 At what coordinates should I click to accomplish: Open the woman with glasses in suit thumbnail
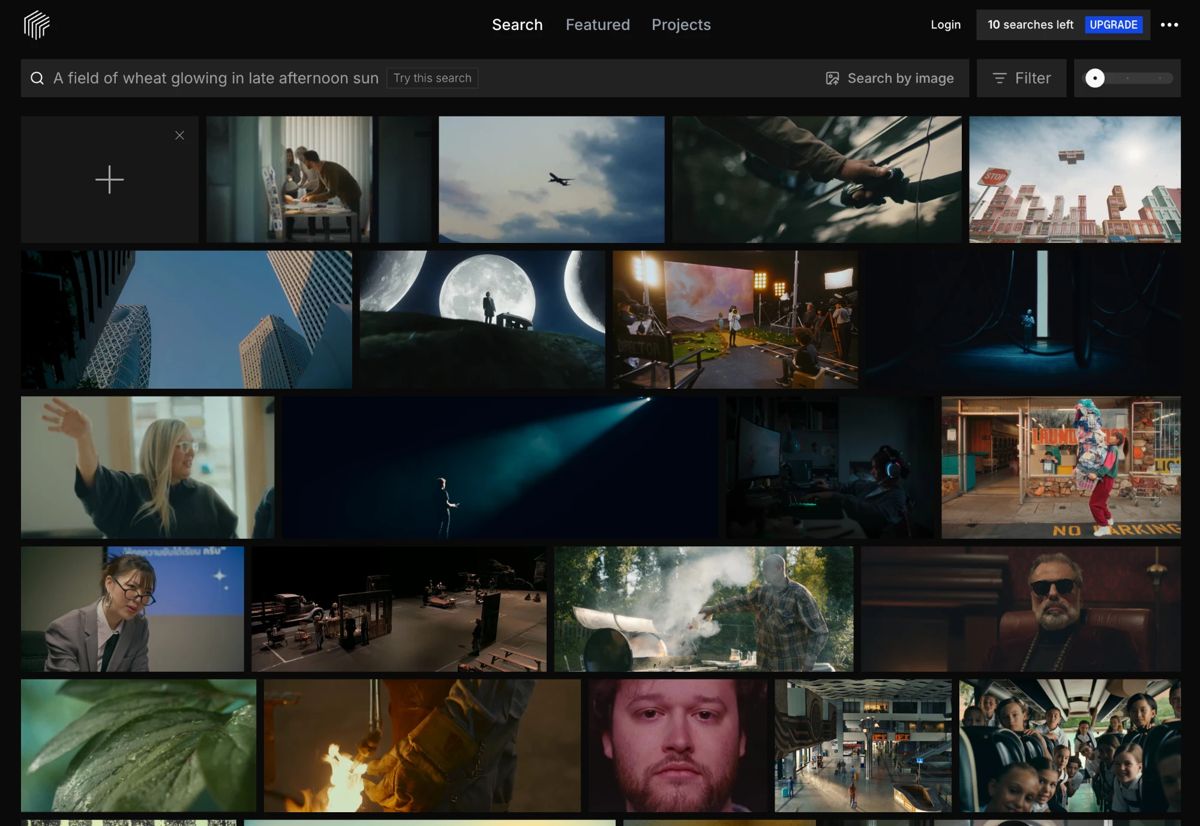coord(132,609)
